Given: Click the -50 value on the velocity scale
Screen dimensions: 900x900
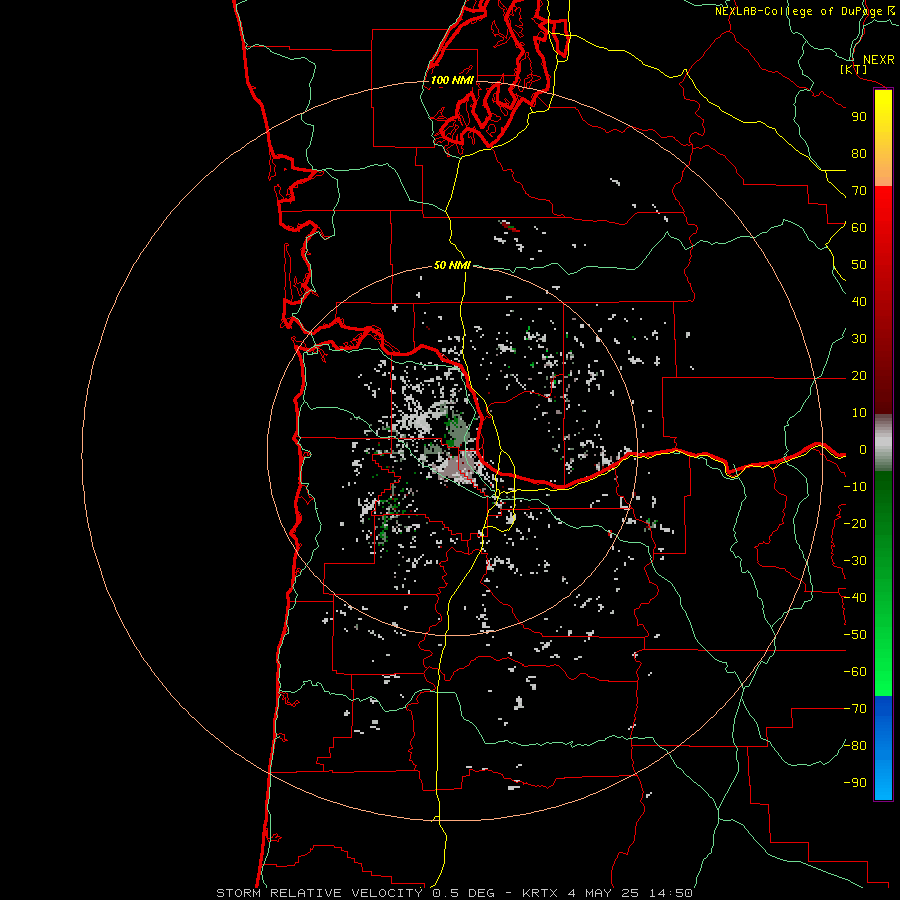Looking at the screenshot, I should (855, 635).
